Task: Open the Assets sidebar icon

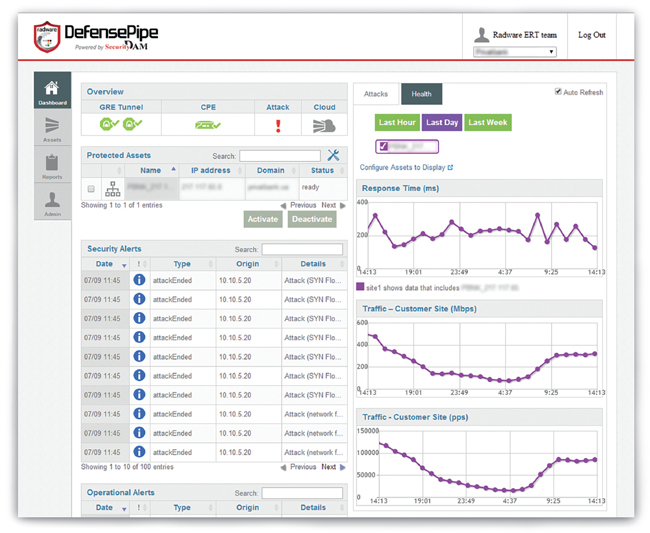Action: (x=52, y=125)
